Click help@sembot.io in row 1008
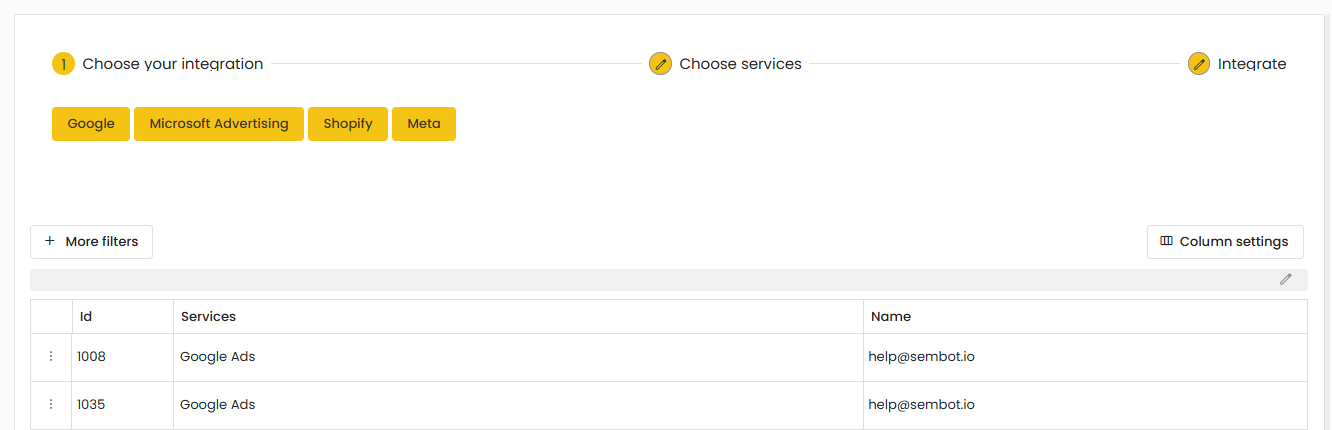This screenshot has height=430, width=1332. pyautogui.click(x=921, y=357)
